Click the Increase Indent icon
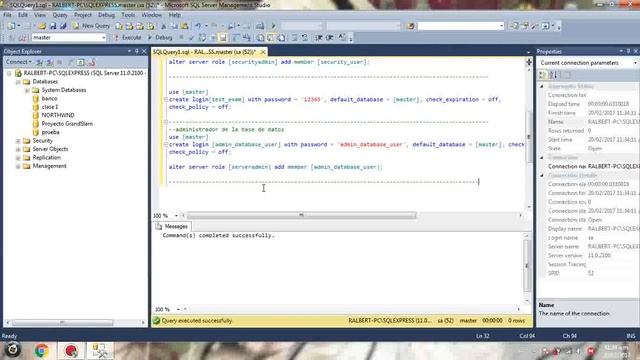The image size is (640, 360). [329, 38]
